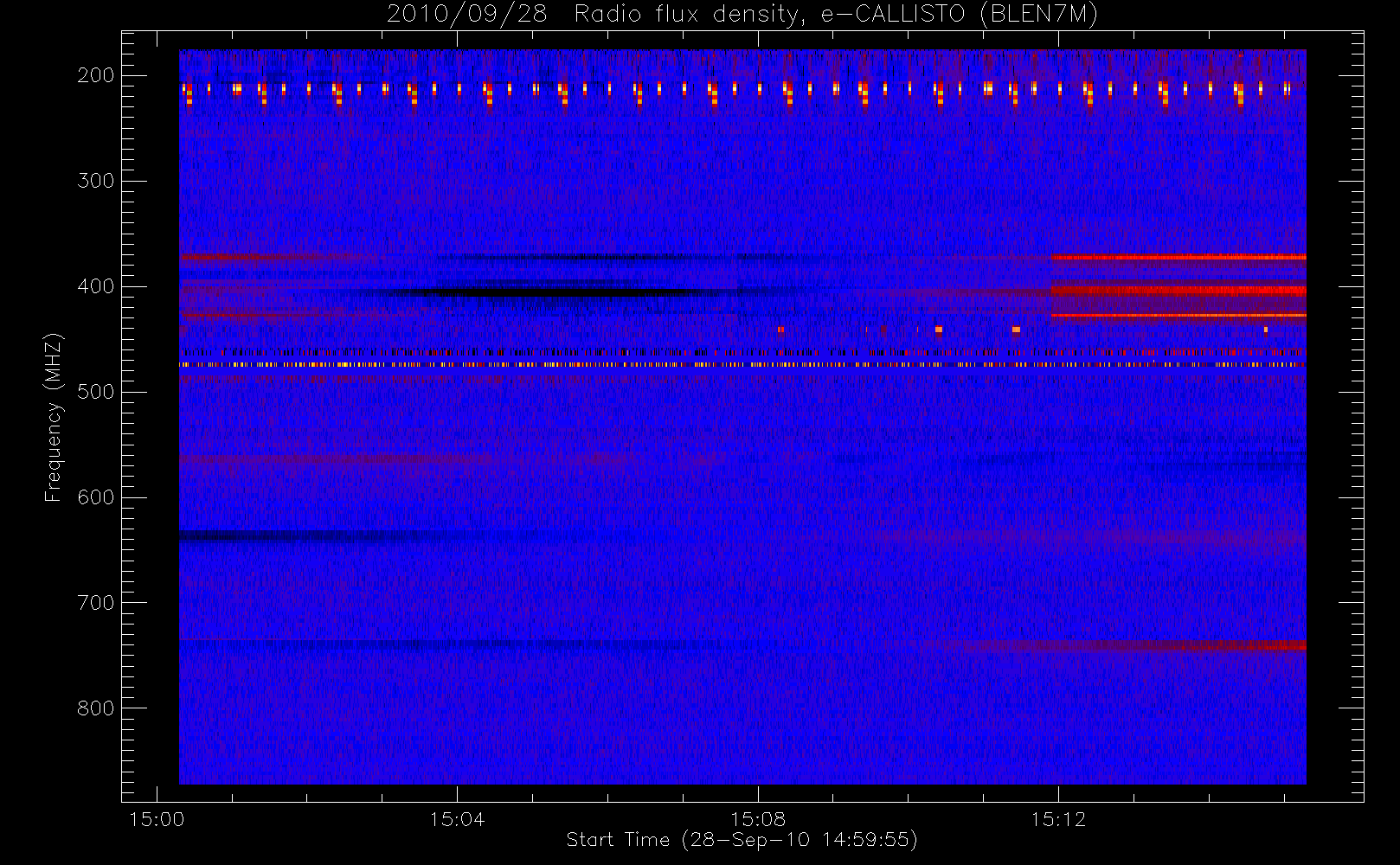1400x865 pixels.
Task: Click the bright red emission band near 370 MHz after 15:12
Action: pyautogui.click(x=1178, y=257)
